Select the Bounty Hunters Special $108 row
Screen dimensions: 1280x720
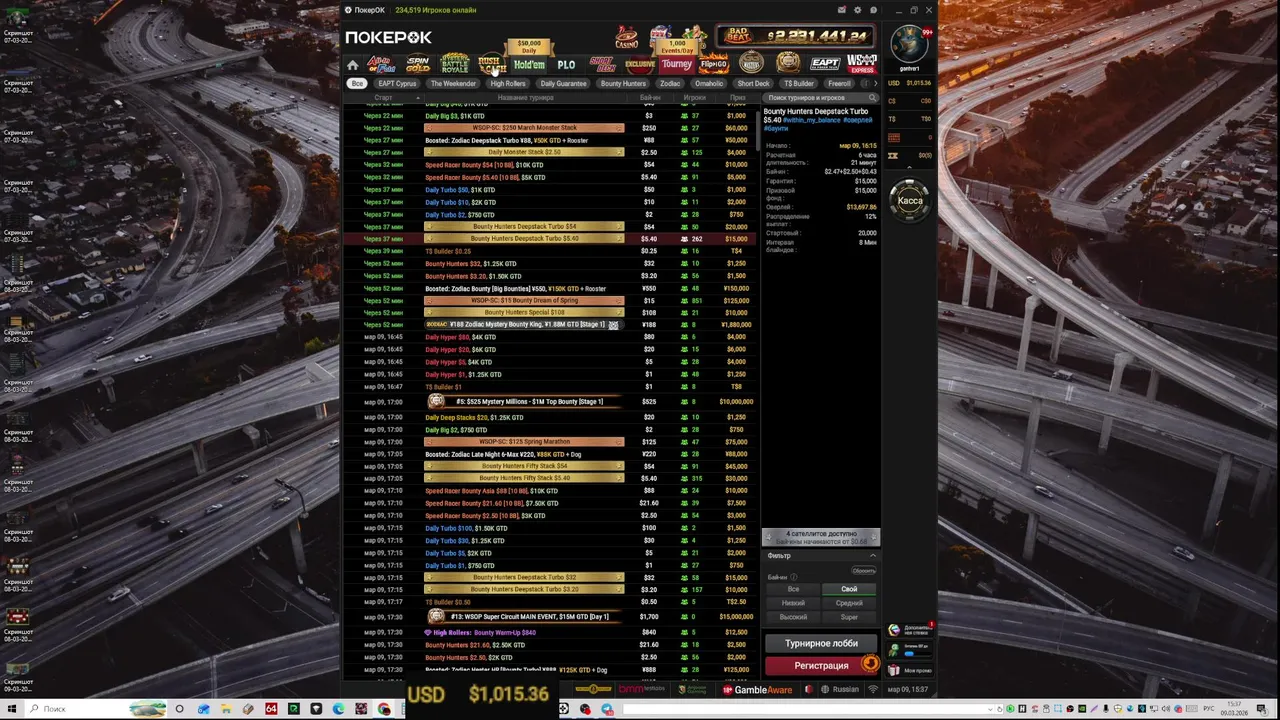(552, 312)
